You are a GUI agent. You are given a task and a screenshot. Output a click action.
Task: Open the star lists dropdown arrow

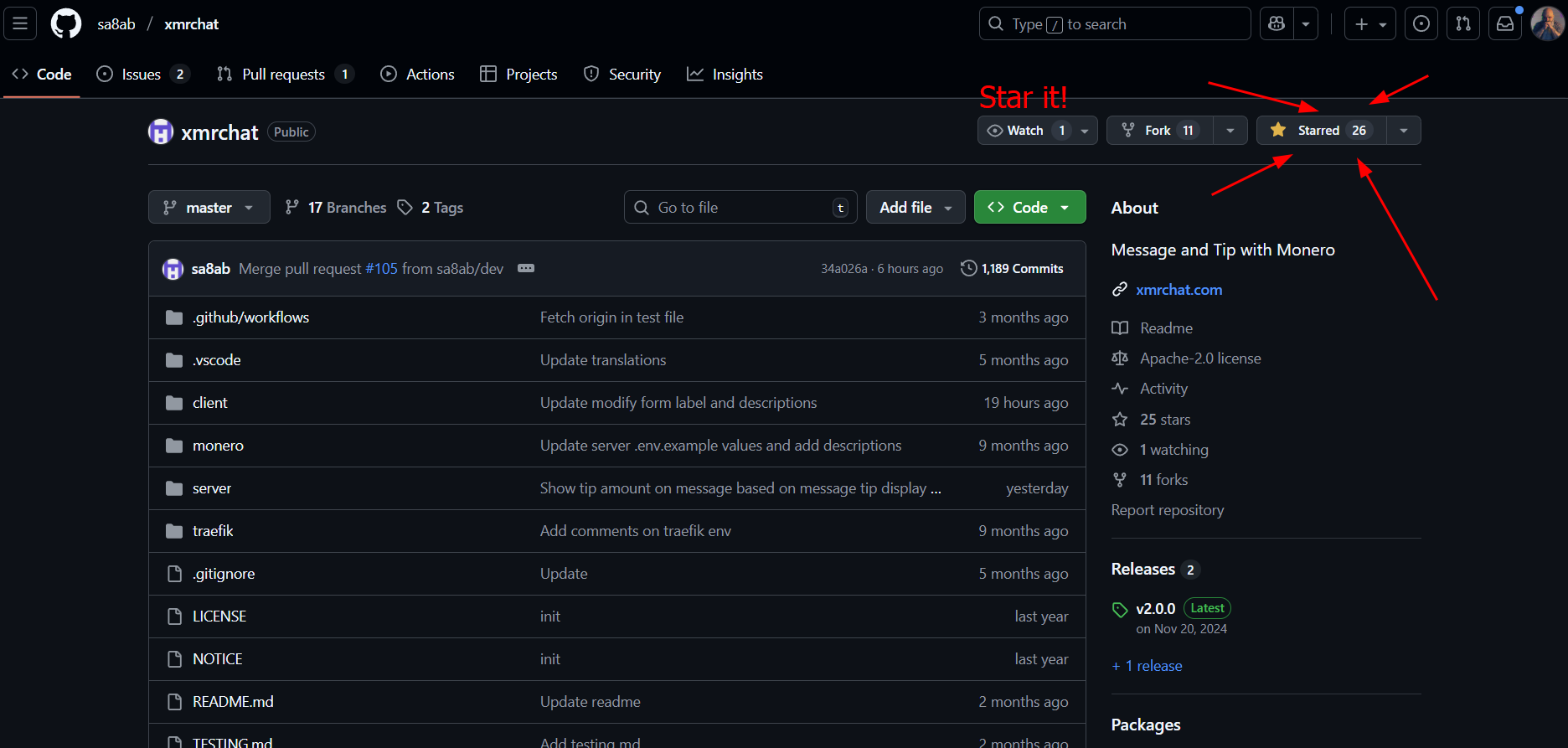[1403, 131]
